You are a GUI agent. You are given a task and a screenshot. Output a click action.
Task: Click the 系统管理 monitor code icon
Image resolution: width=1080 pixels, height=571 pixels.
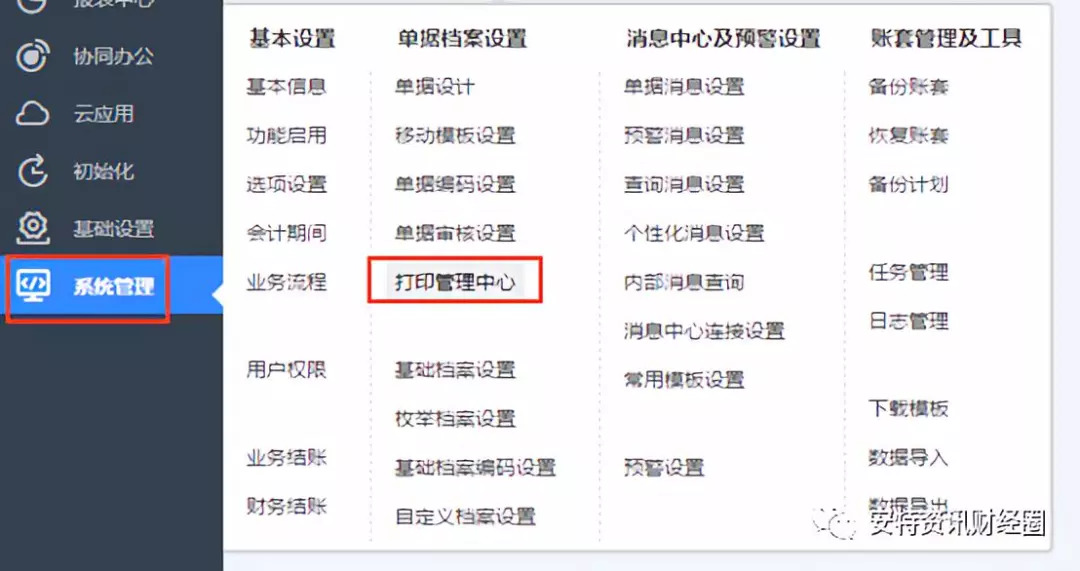pos(33,285)
